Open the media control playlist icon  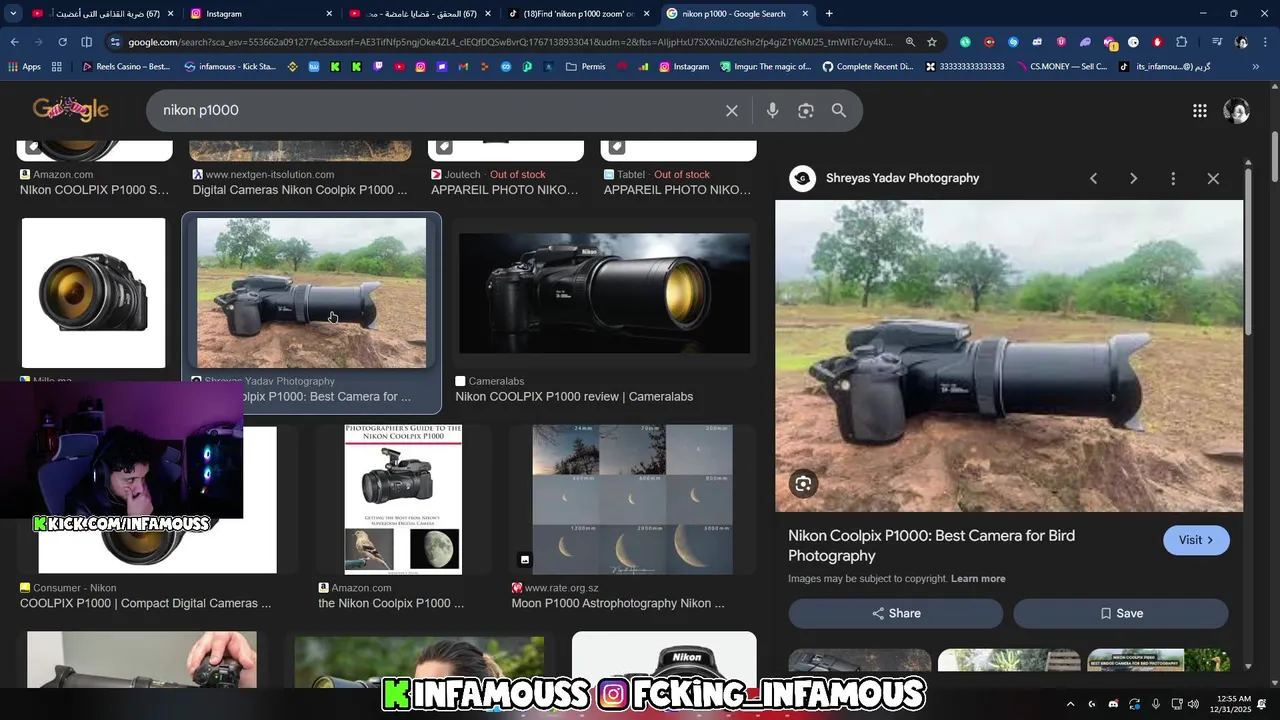pyautogui.click(x=1216, y=42)
